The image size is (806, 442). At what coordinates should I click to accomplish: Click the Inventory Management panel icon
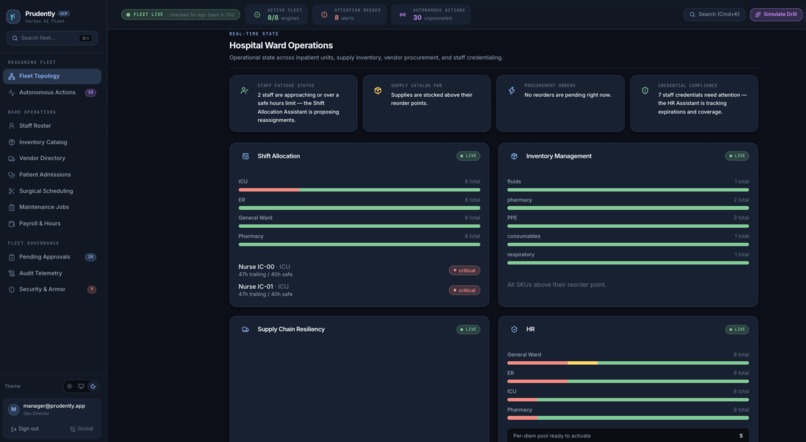click(514, 156)
